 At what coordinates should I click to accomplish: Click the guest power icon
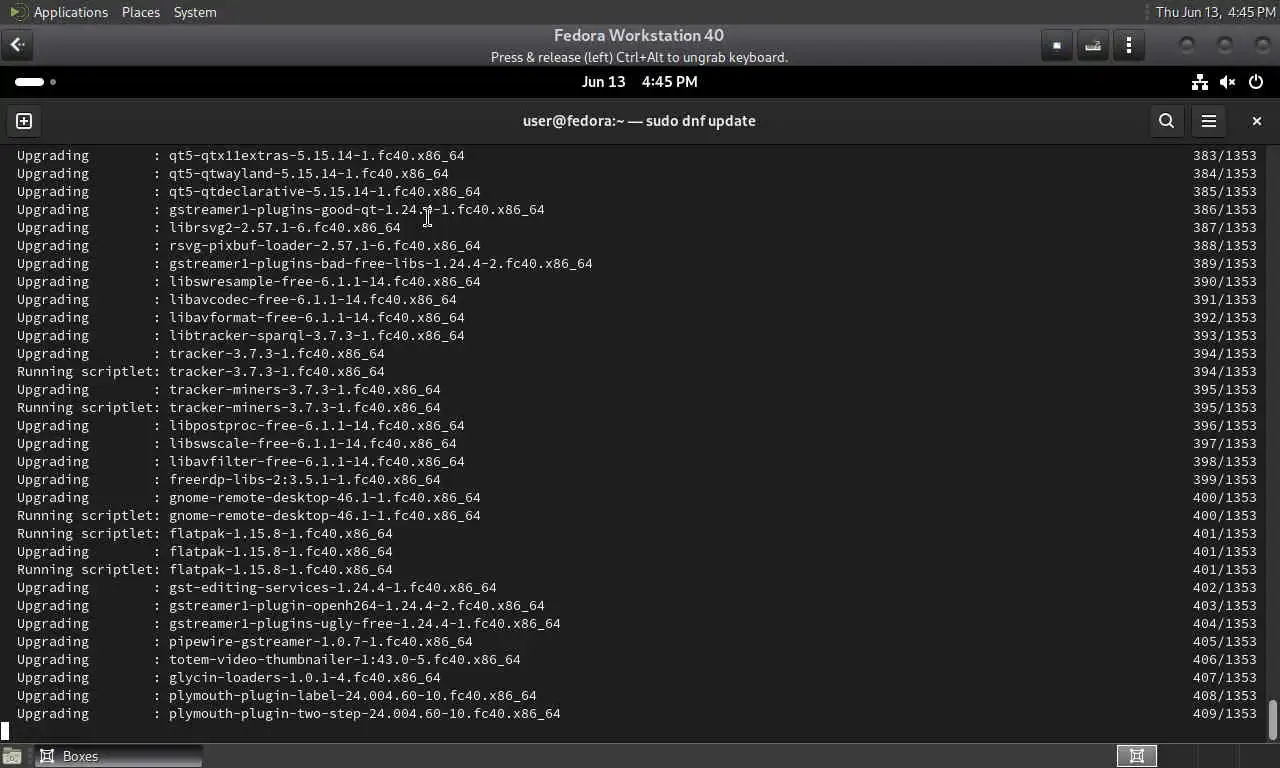1256,82
